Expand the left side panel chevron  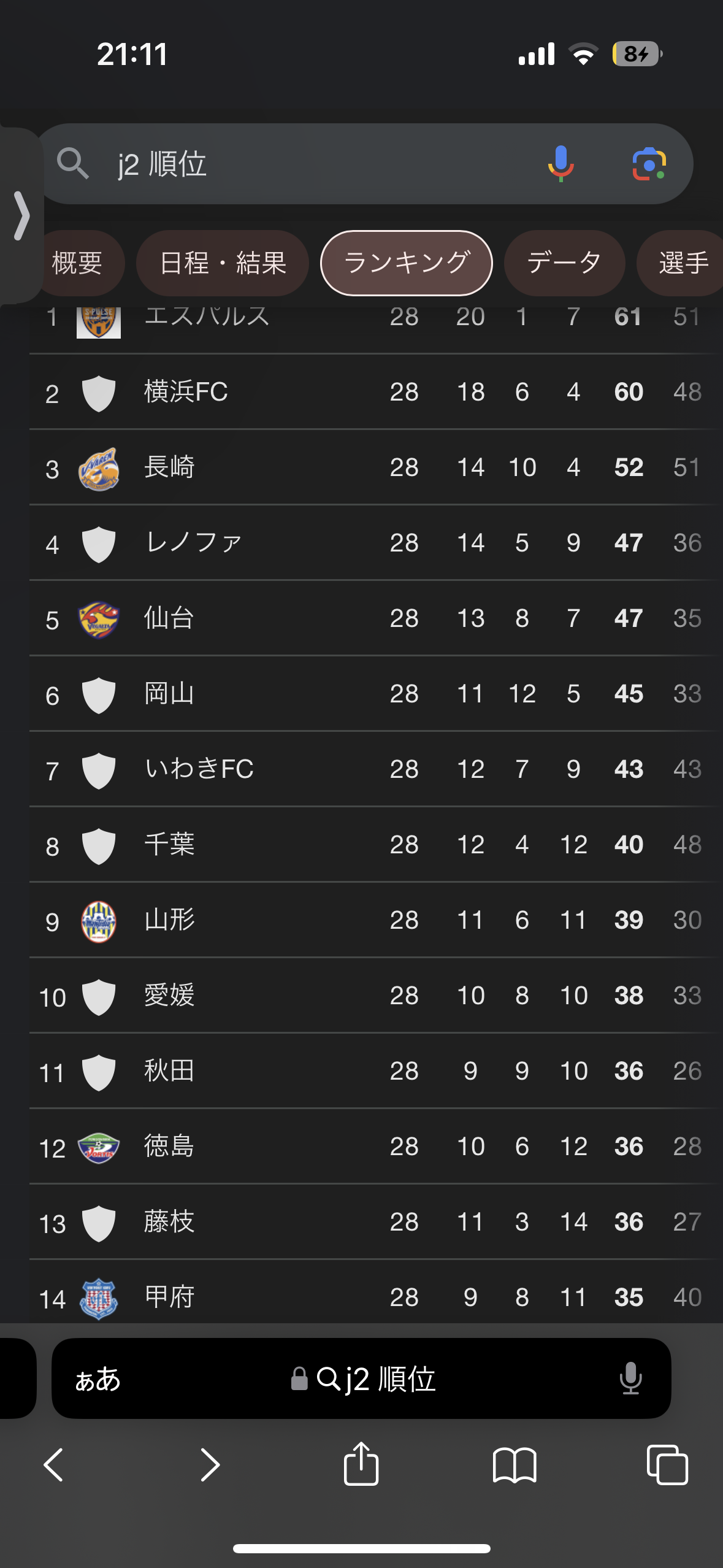21,215
